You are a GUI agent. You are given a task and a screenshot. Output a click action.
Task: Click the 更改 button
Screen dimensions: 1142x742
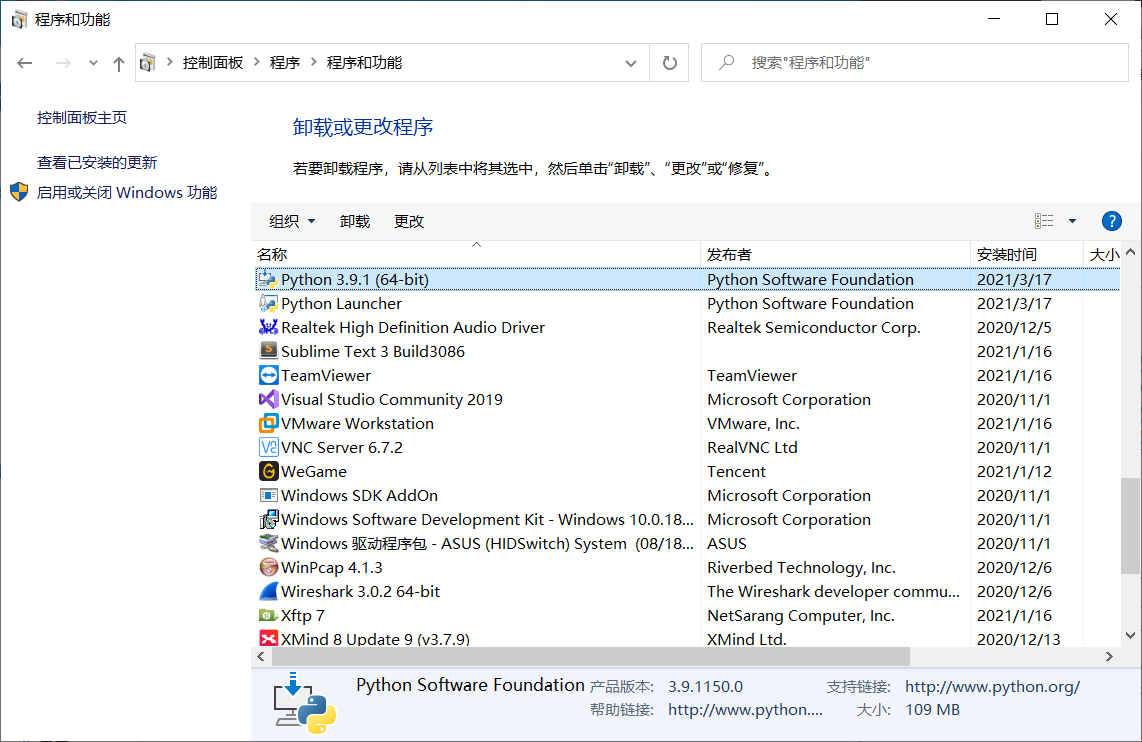pyautogui.click(x=409, y=221)
